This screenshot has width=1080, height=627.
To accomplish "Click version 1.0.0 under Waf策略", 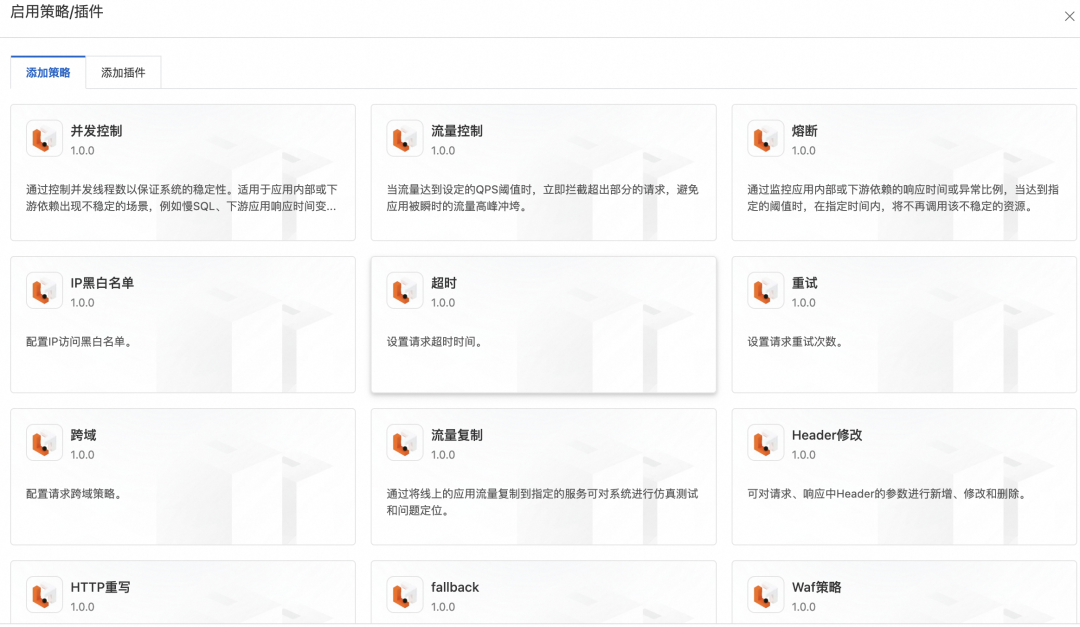I will tap(804, 608).
